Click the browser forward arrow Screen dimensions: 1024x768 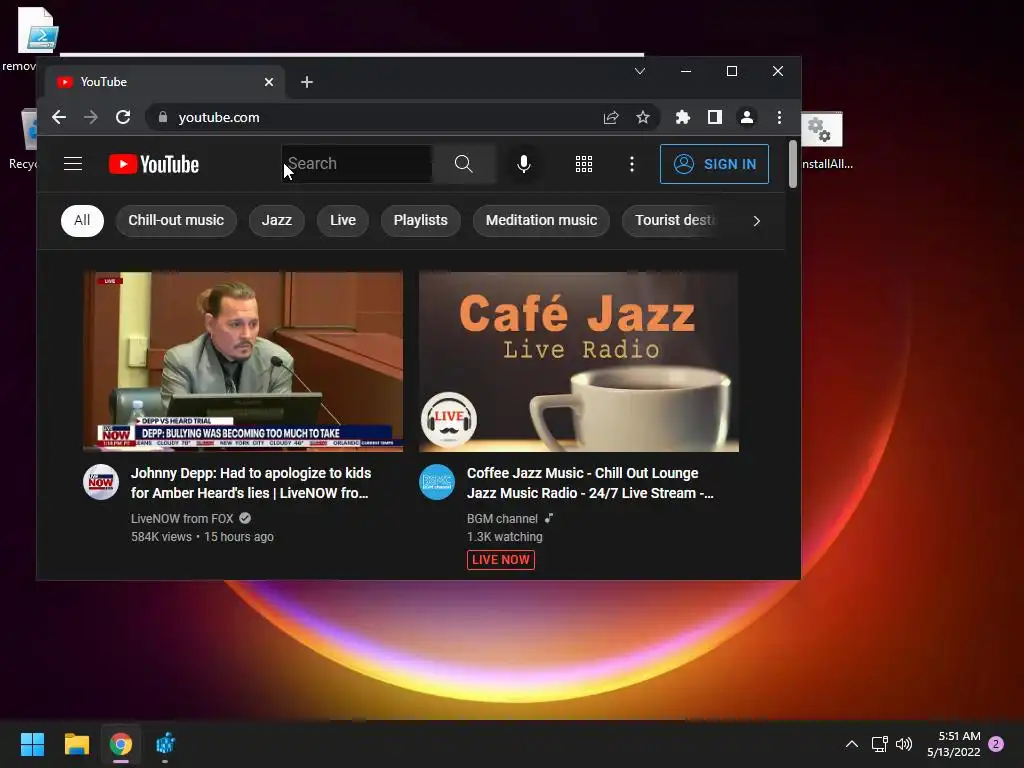click(91, 117)
